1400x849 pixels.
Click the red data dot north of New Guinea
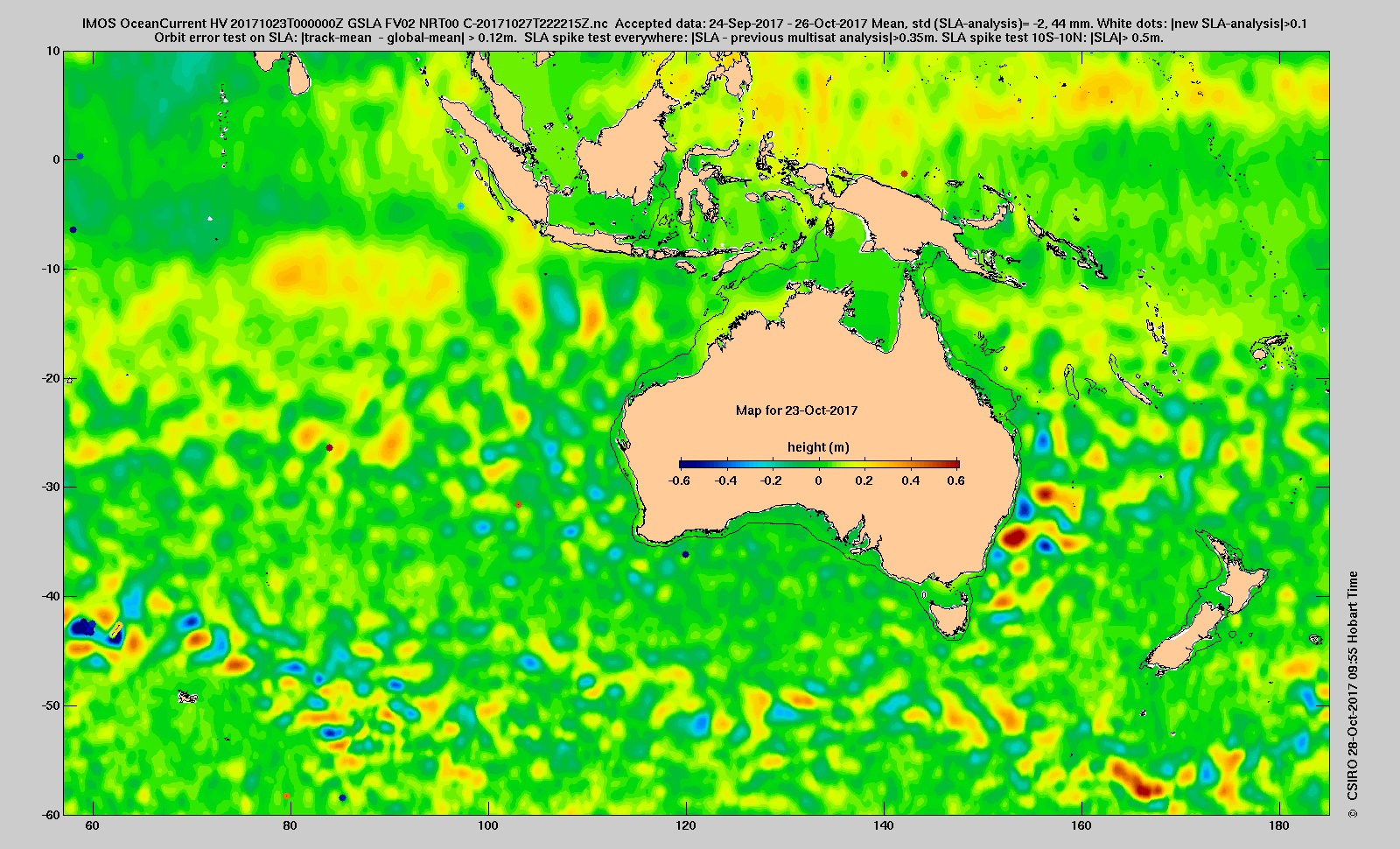tap(904, 173)
